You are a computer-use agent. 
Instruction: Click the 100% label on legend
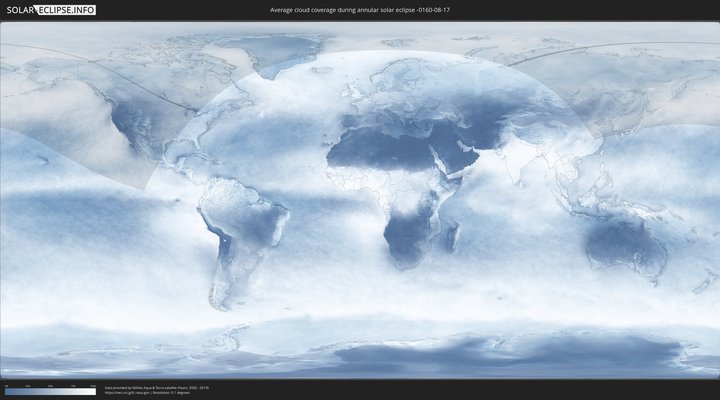(93, 385)
